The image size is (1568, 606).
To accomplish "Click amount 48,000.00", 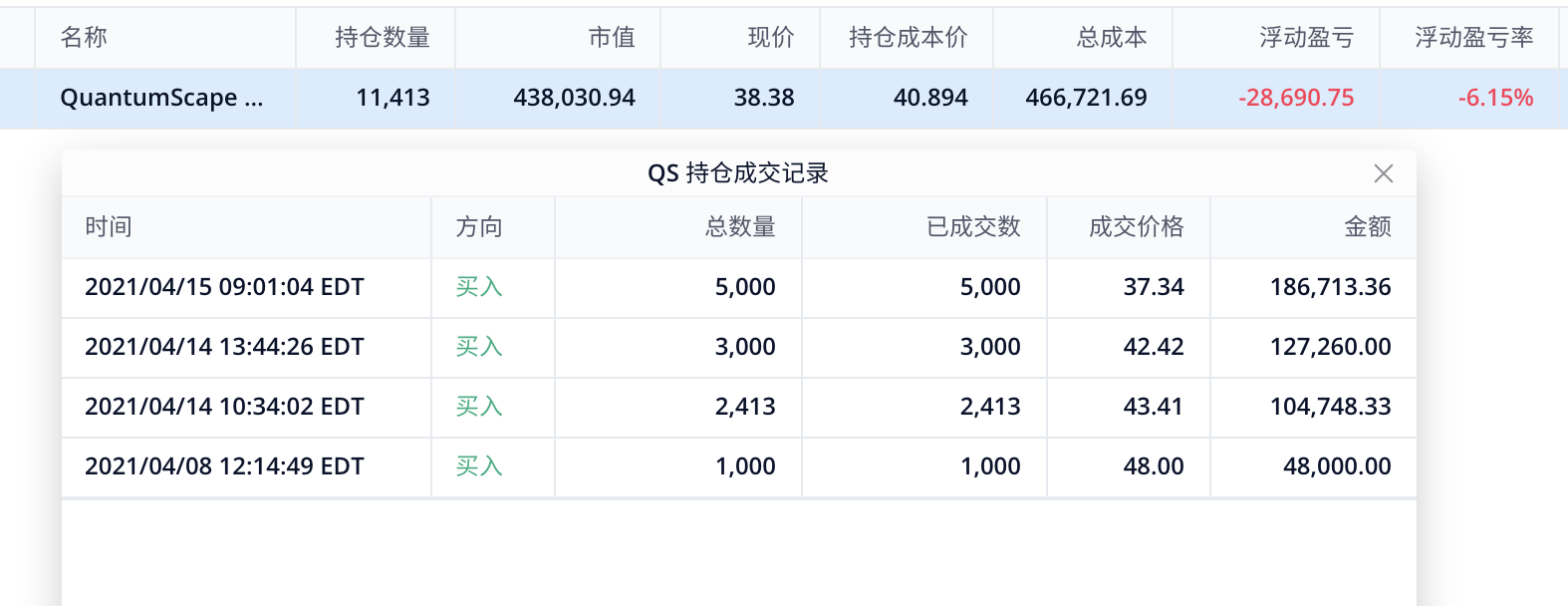I will 1337,466.
